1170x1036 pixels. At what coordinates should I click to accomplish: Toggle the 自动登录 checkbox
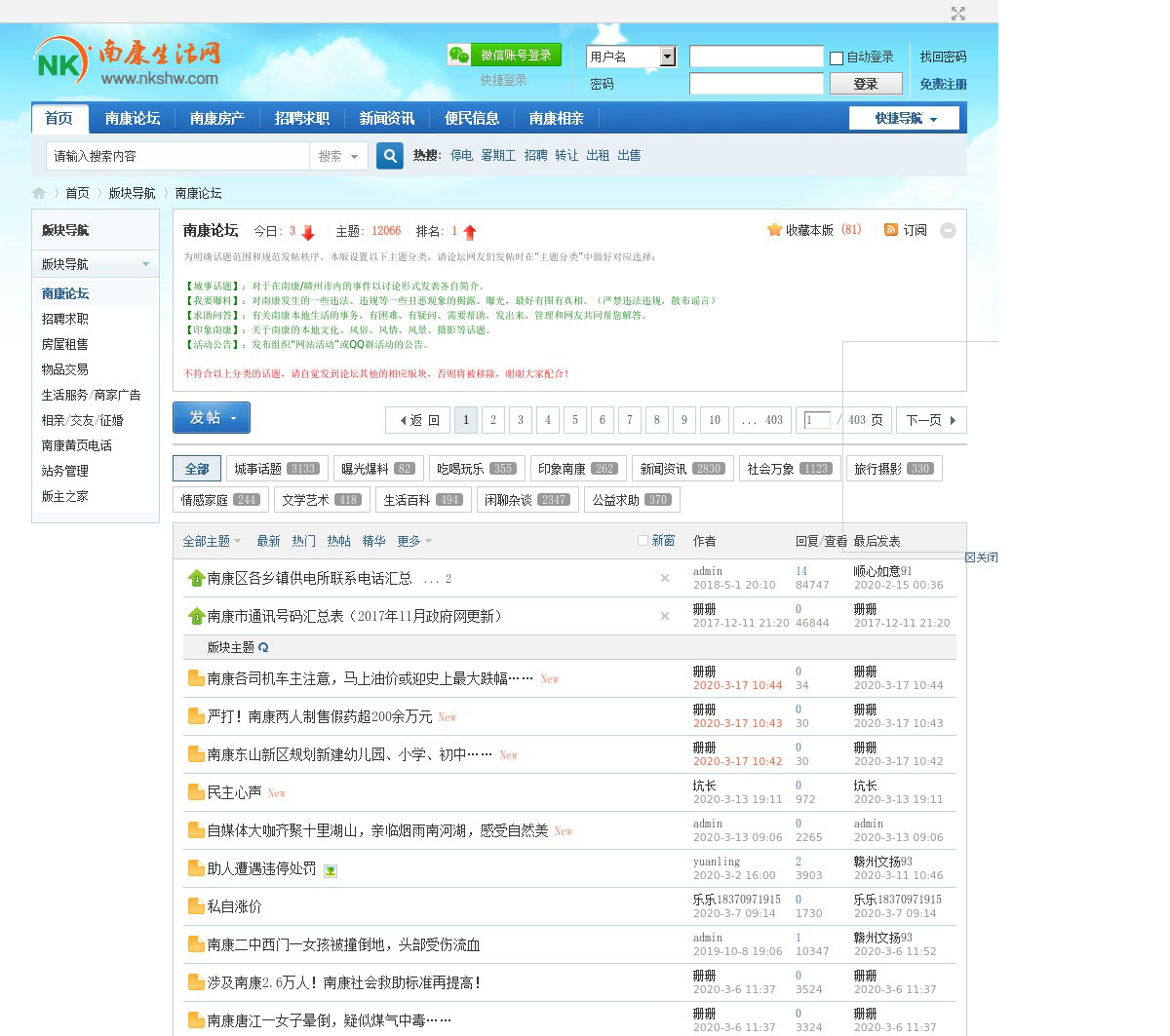click(837, 58)
